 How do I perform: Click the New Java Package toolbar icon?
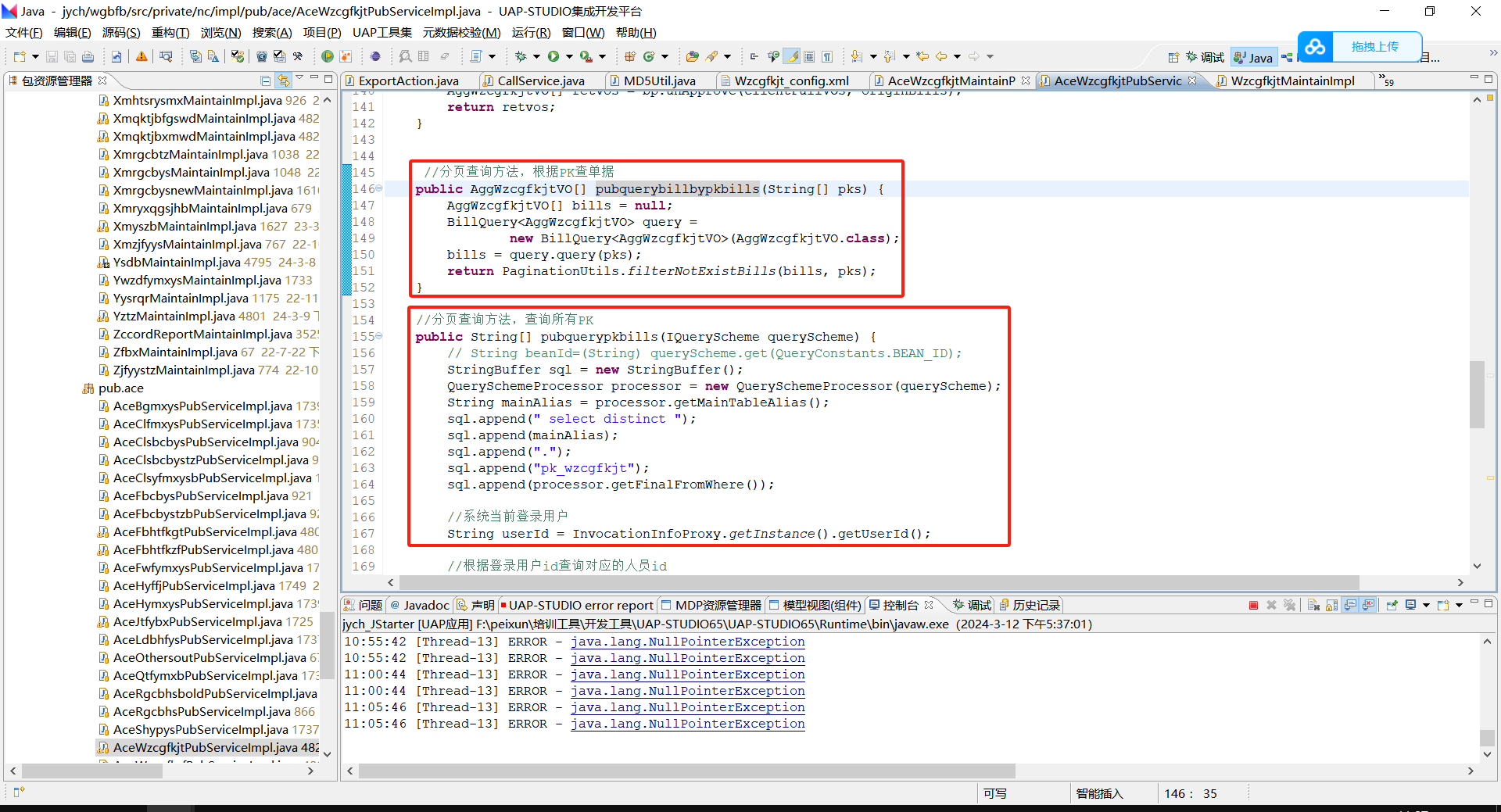coord(629,56)
